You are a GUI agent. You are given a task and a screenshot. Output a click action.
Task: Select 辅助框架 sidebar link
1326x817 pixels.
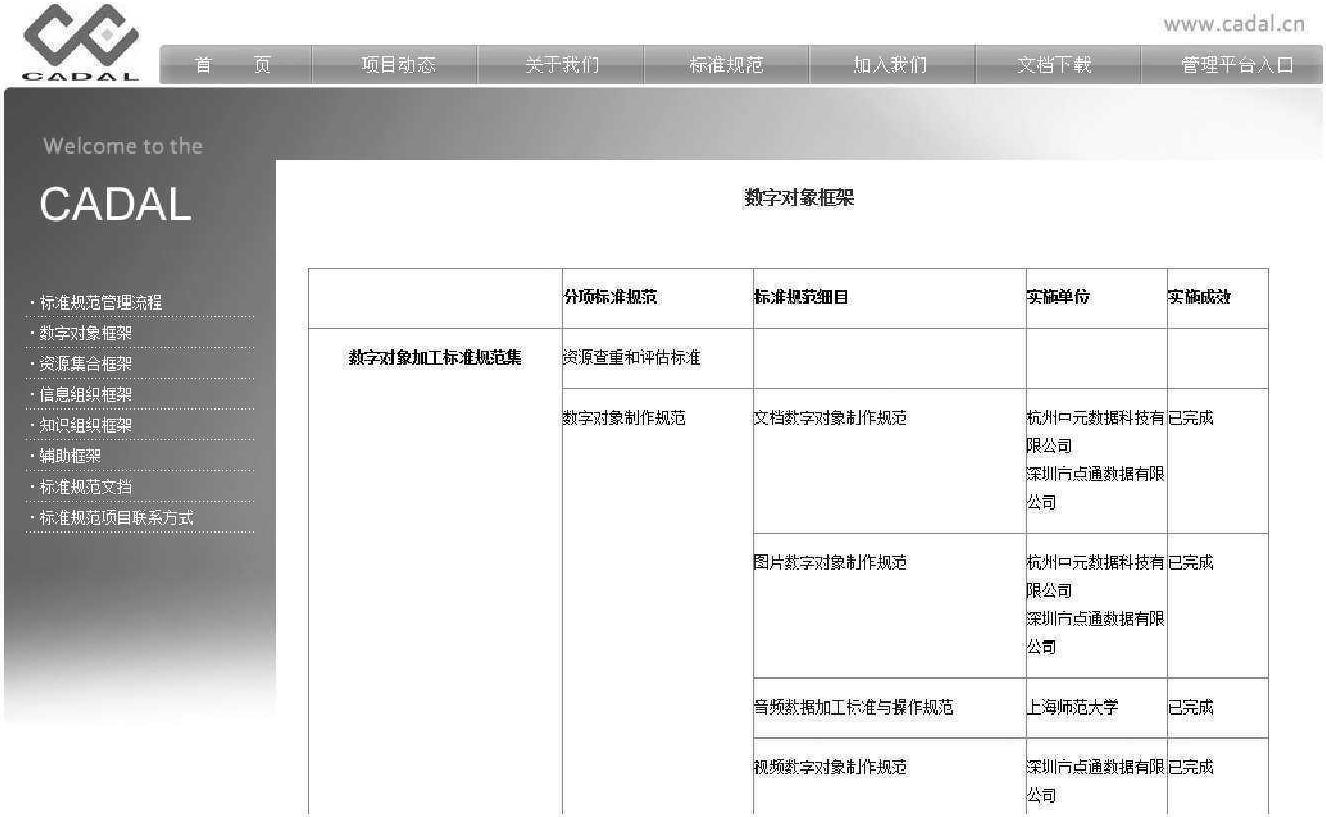click(69, 456)
